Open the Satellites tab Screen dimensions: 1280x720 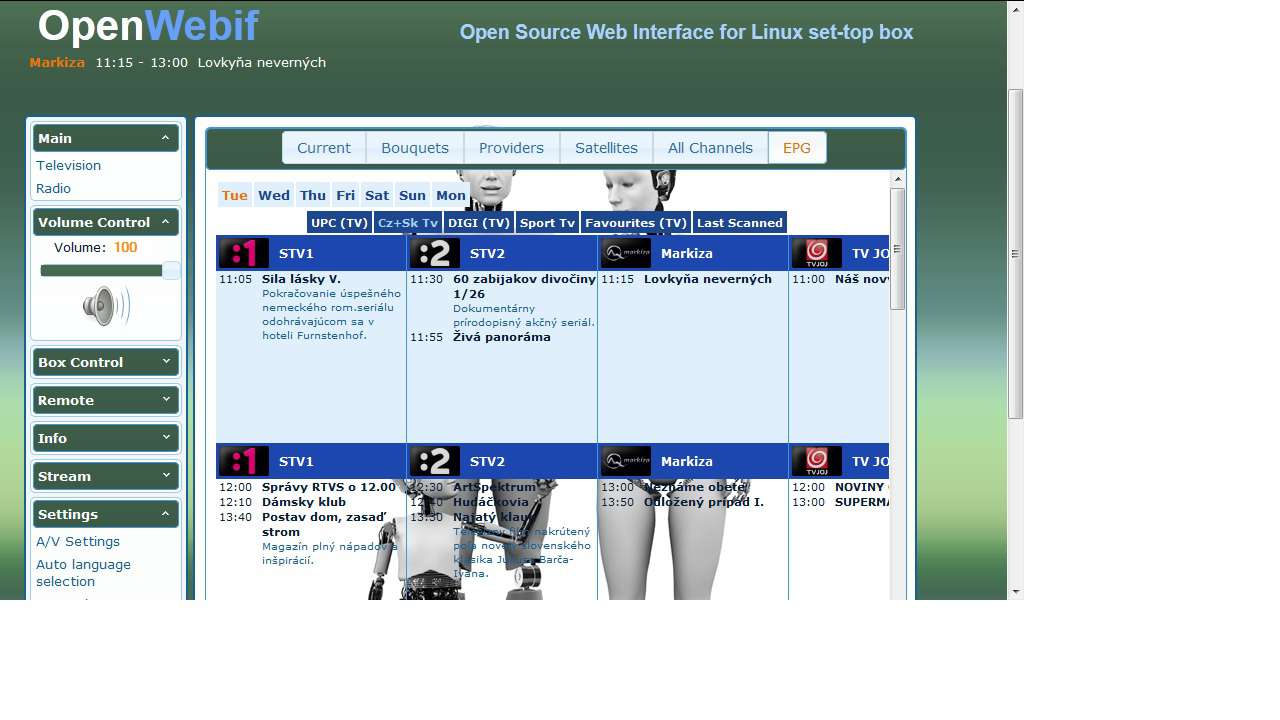click(606, 148)
